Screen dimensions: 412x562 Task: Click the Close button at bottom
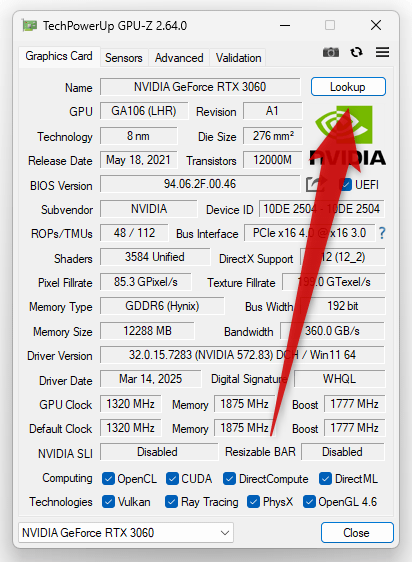[x=357, y=533]
